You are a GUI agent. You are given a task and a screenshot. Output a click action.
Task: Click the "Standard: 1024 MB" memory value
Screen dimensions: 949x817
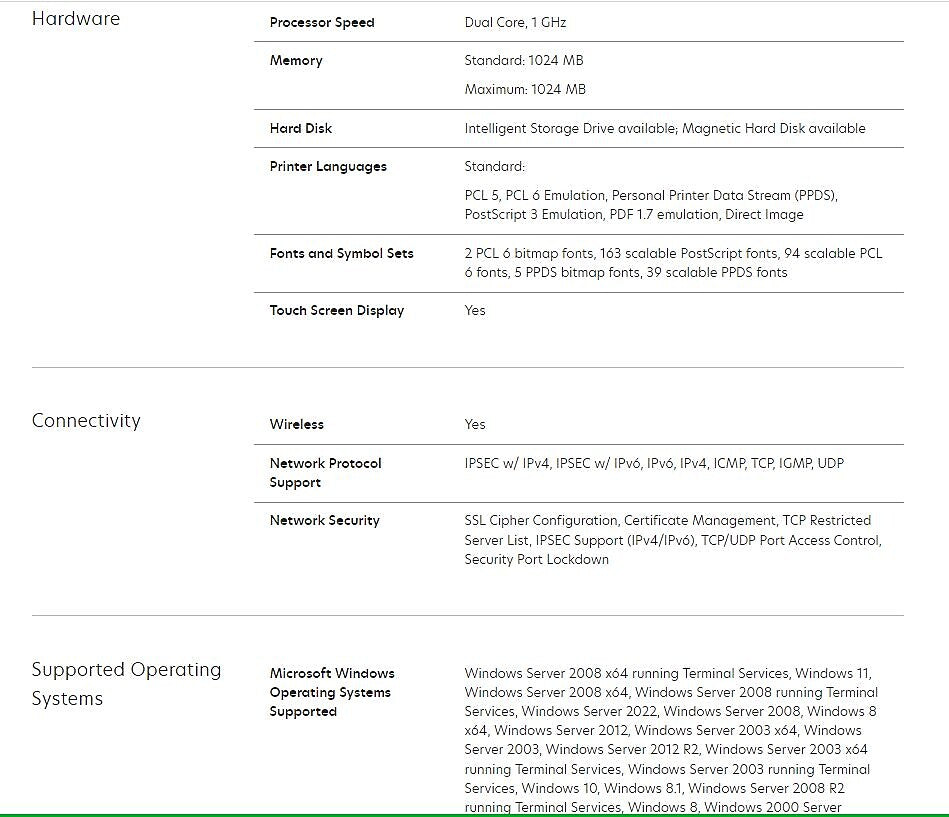point(524,61)
